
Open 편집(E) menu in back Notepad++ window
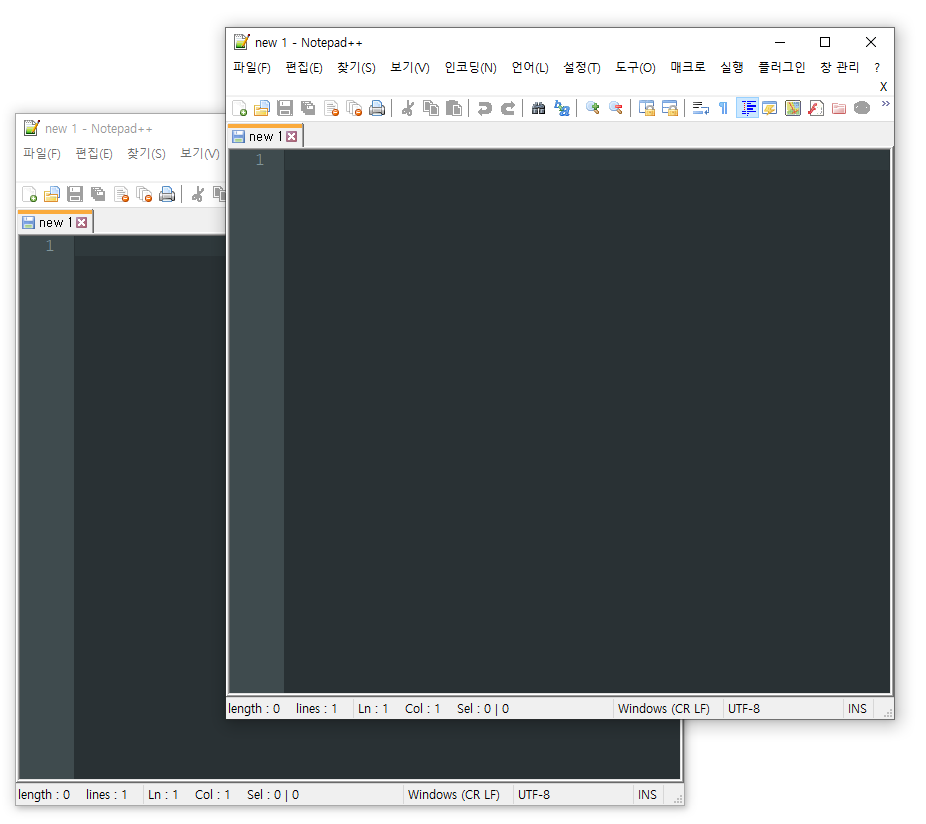click(94, 154)
